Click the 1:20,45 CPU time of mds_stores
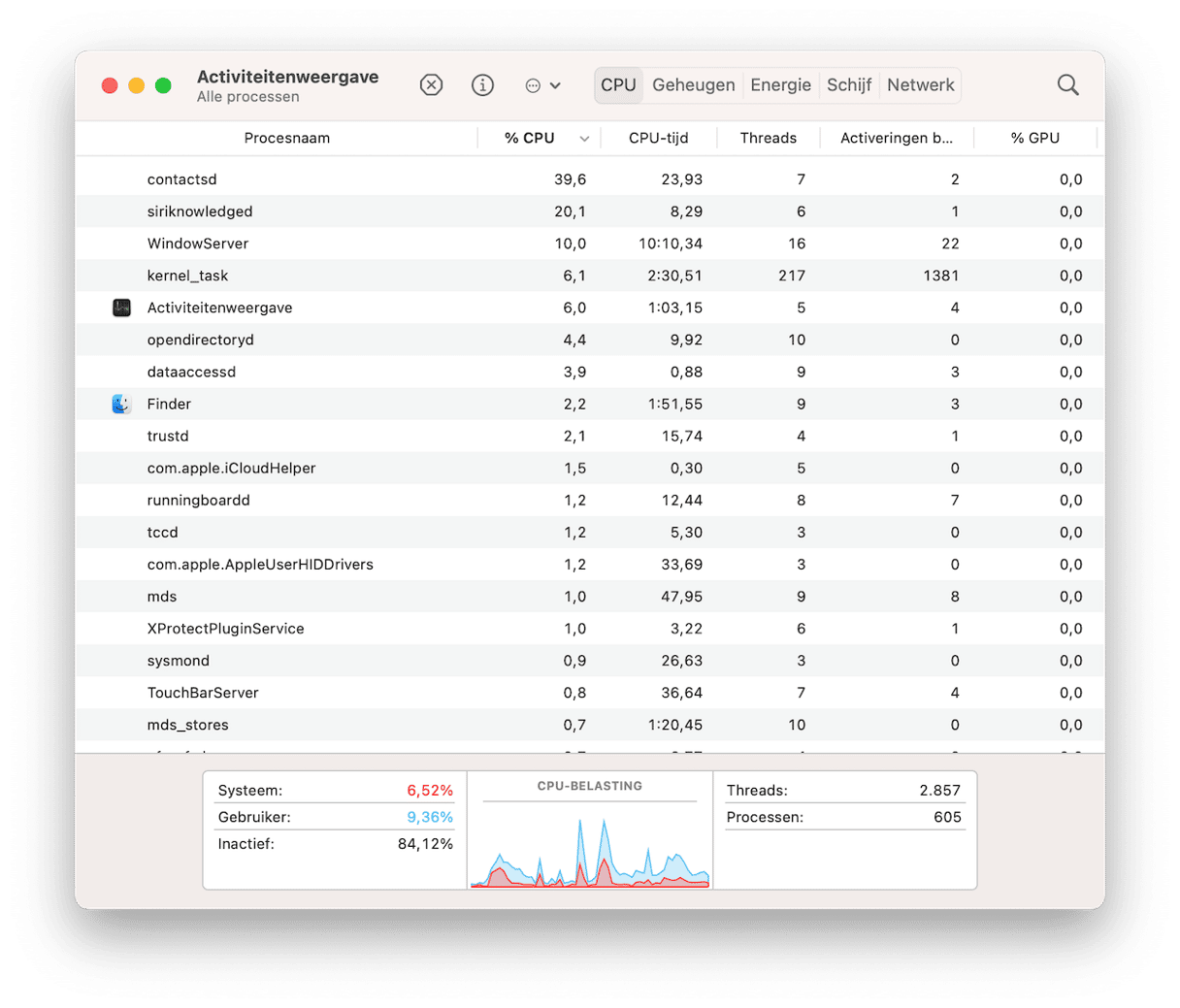The height and width of the screenshot is (1008, 1180). pos(675,724)
